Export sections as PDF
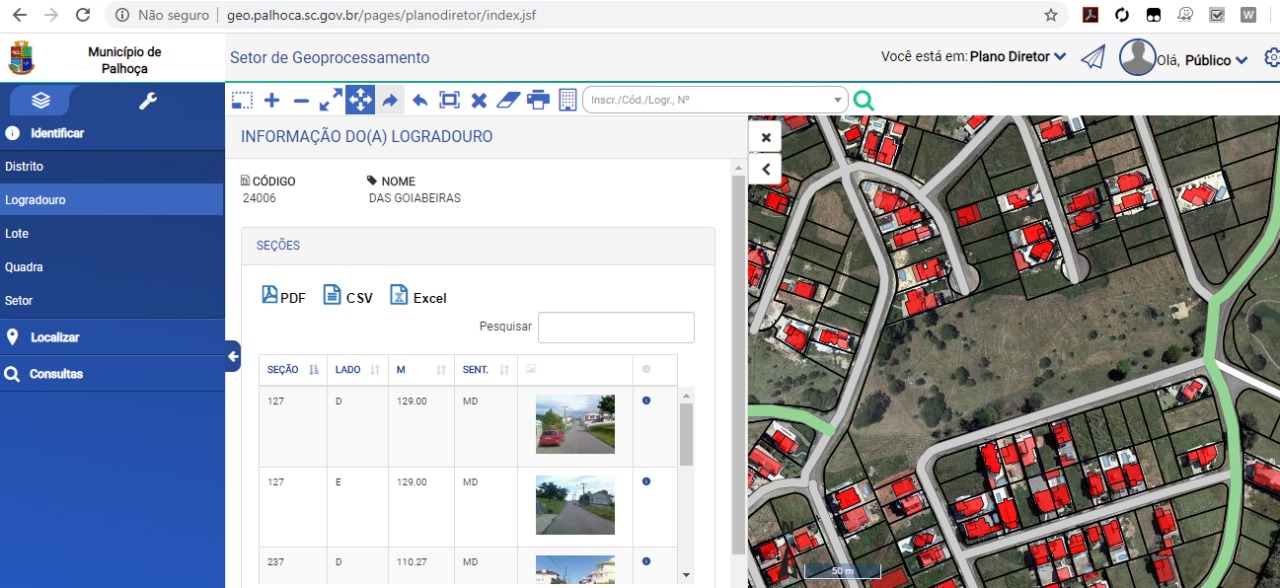 [x=284, y=296]
